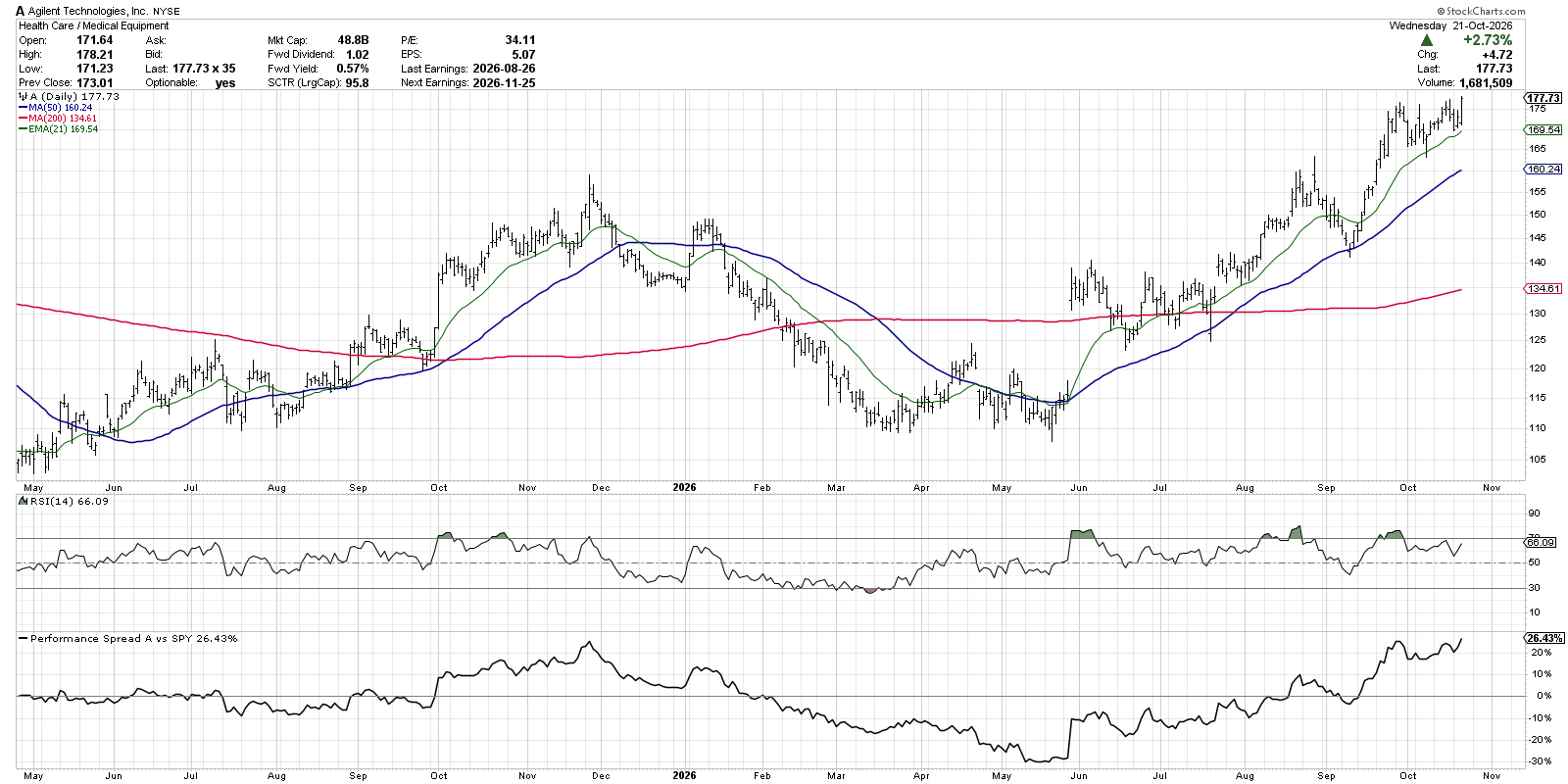
Task: Click the Ask: label
Action: [156, 40]
